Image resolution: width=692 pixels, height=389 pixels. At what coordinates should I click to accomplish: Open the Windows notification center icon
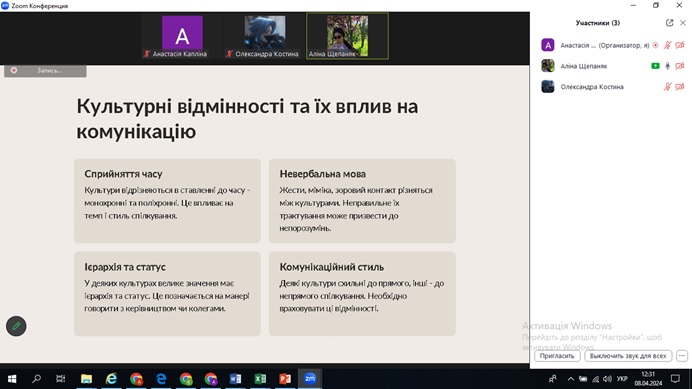[x=675, y=379]
